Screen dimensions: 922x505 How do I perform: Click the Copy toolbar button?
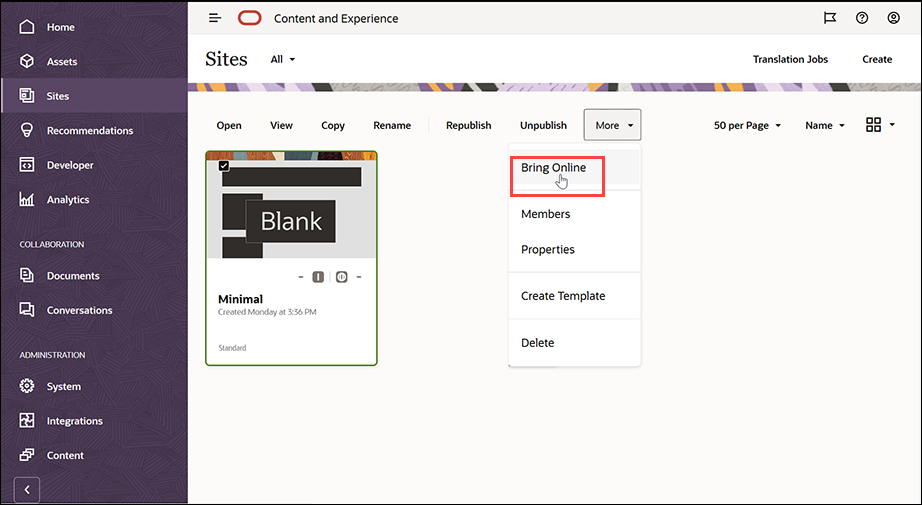coord(333,125)
